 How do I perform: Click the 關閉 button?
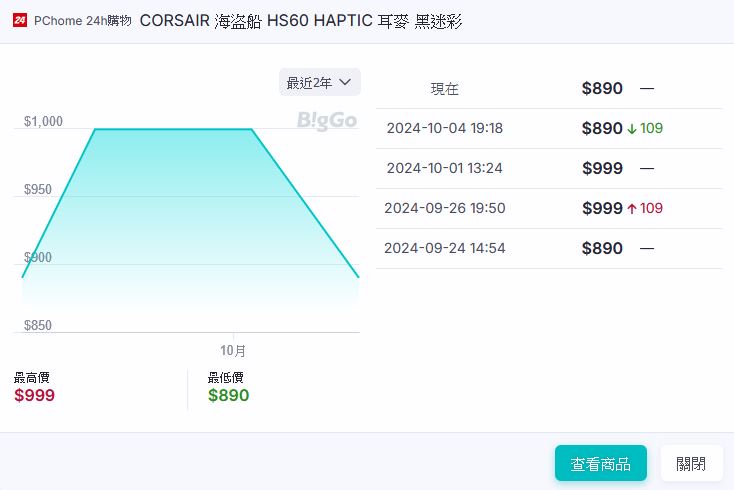click(691, 463)
